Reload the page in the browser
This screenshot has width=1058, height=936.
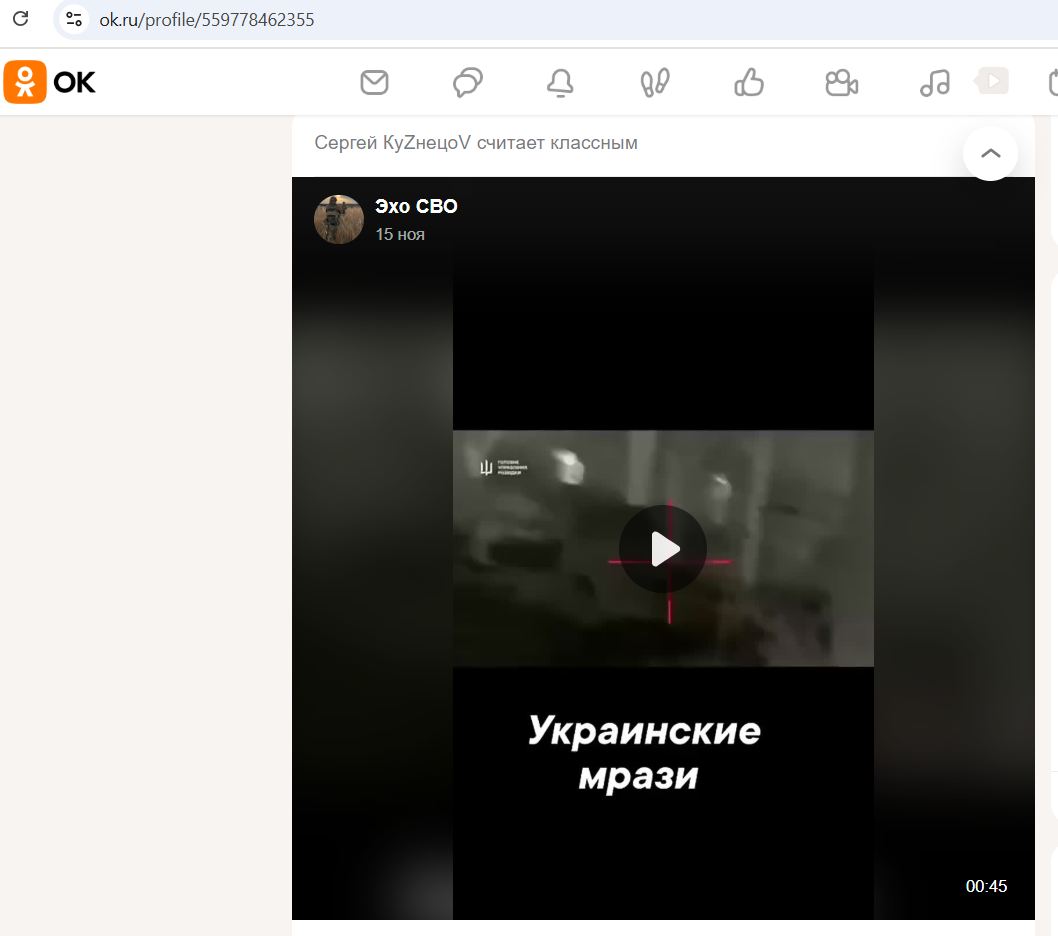pyautogui.click(x=20, y=19)
